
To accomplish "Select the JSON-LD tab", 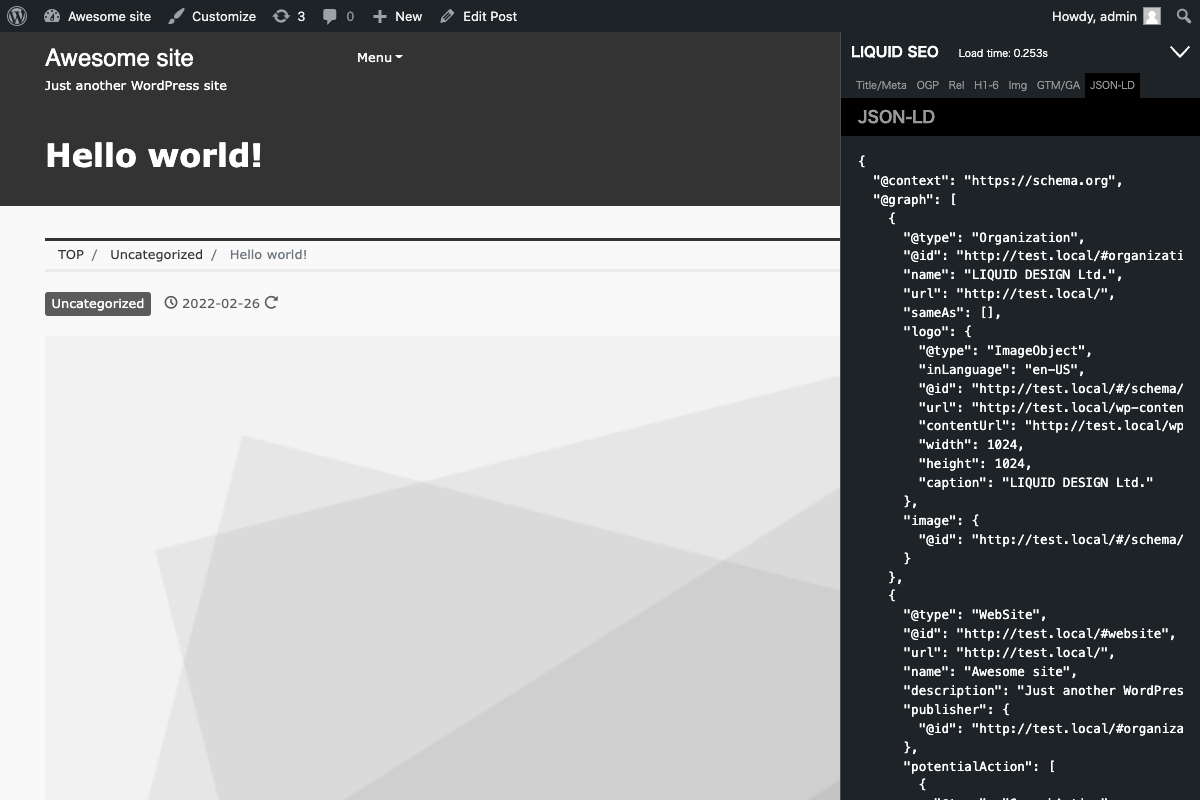I will 1112,85.
